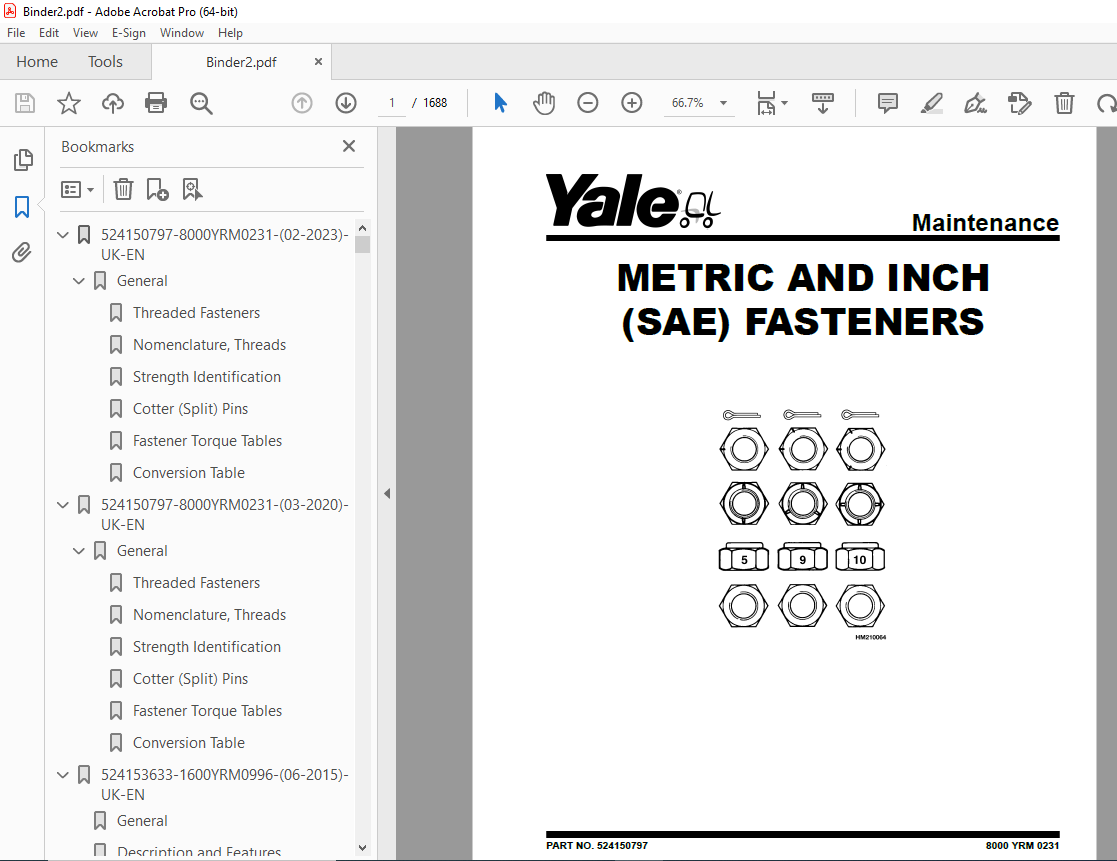Open second Strength Identification bookmark
Viewport: 1117px width, 861px height.
click(207, 647)
